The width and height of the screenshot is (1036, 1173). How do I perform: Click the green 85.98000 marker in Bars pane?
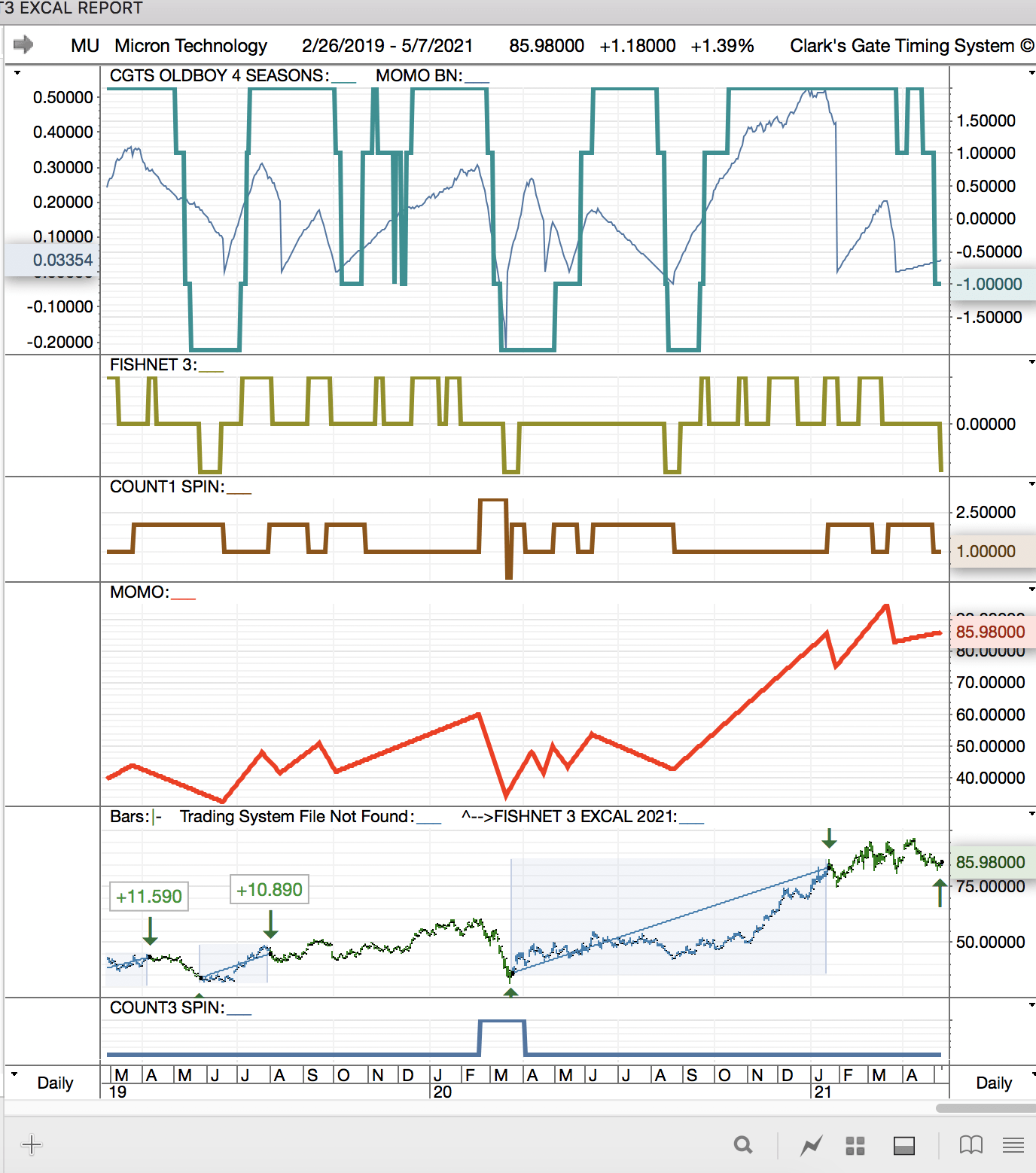click(x=993, y=862)
